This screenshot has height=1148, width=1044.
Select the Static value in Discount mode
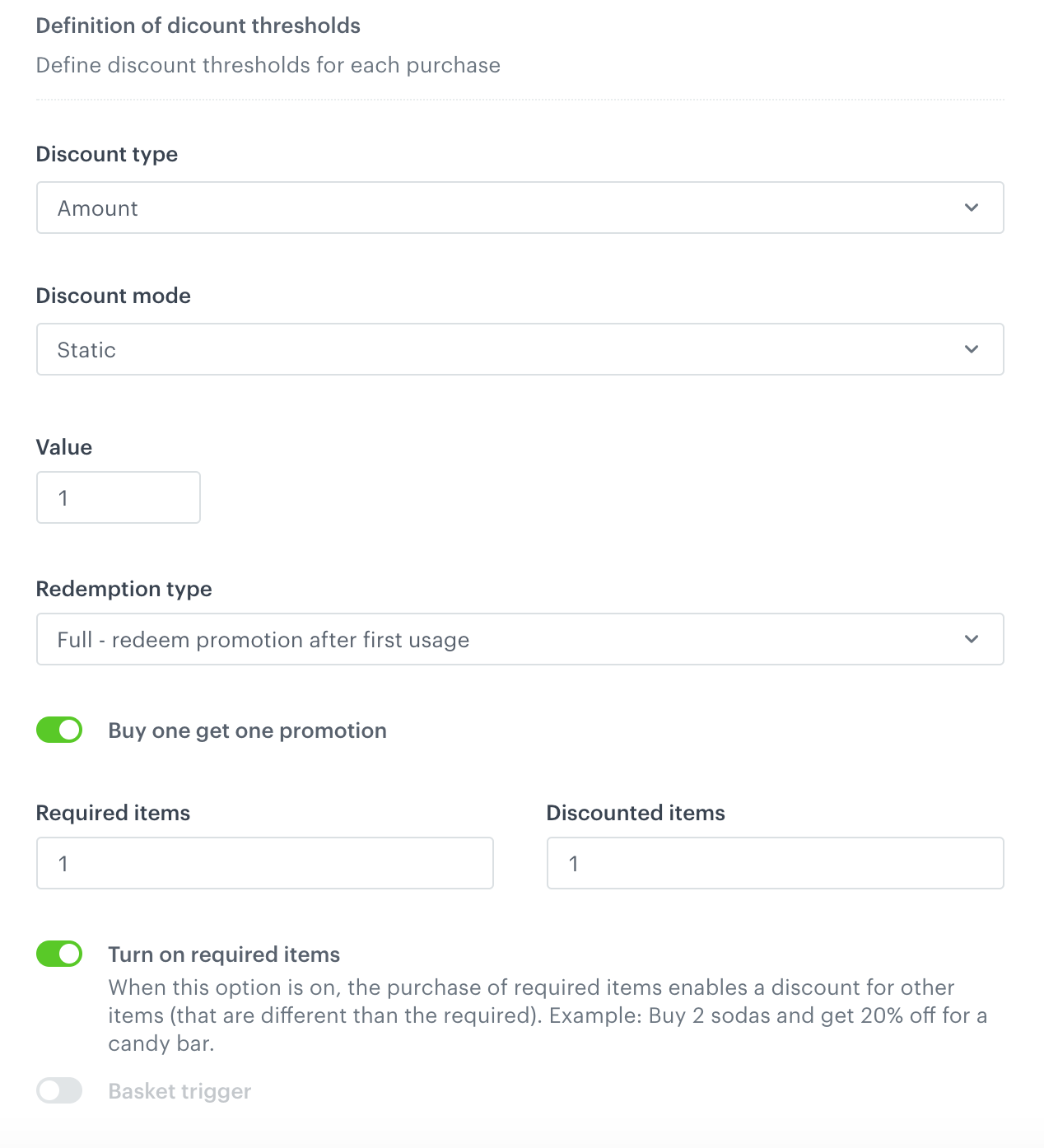pyautogui.click(x=86, y=349)
